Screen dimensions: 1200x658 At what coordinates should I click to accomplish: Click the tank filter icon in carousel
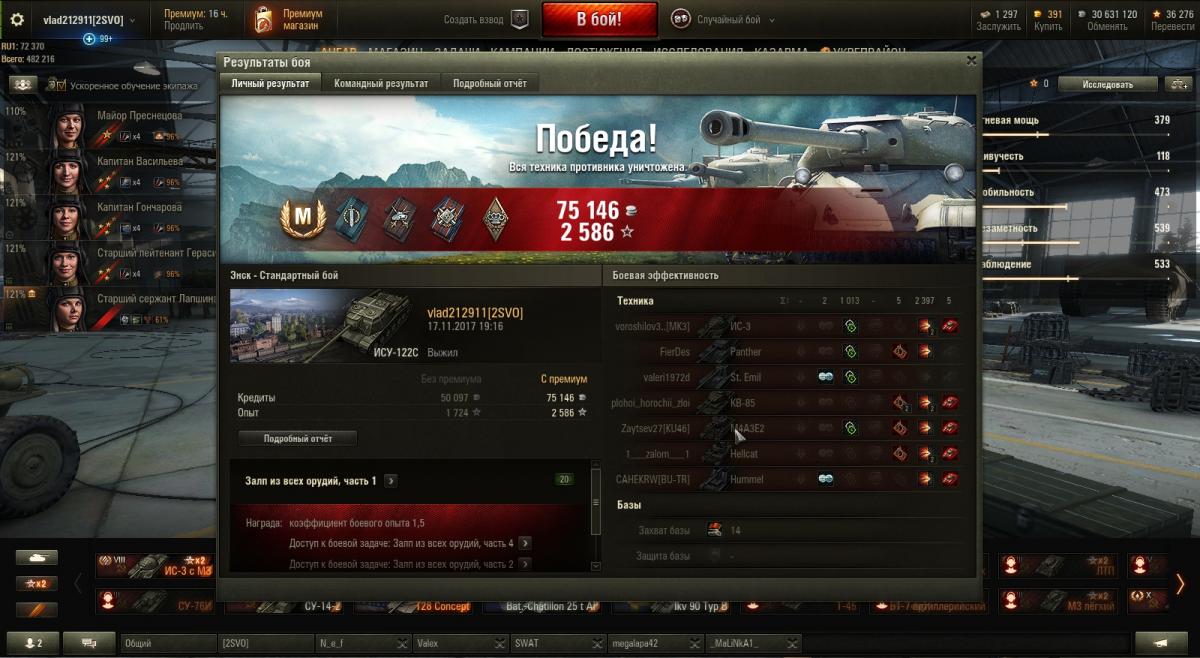pos(36,558)
